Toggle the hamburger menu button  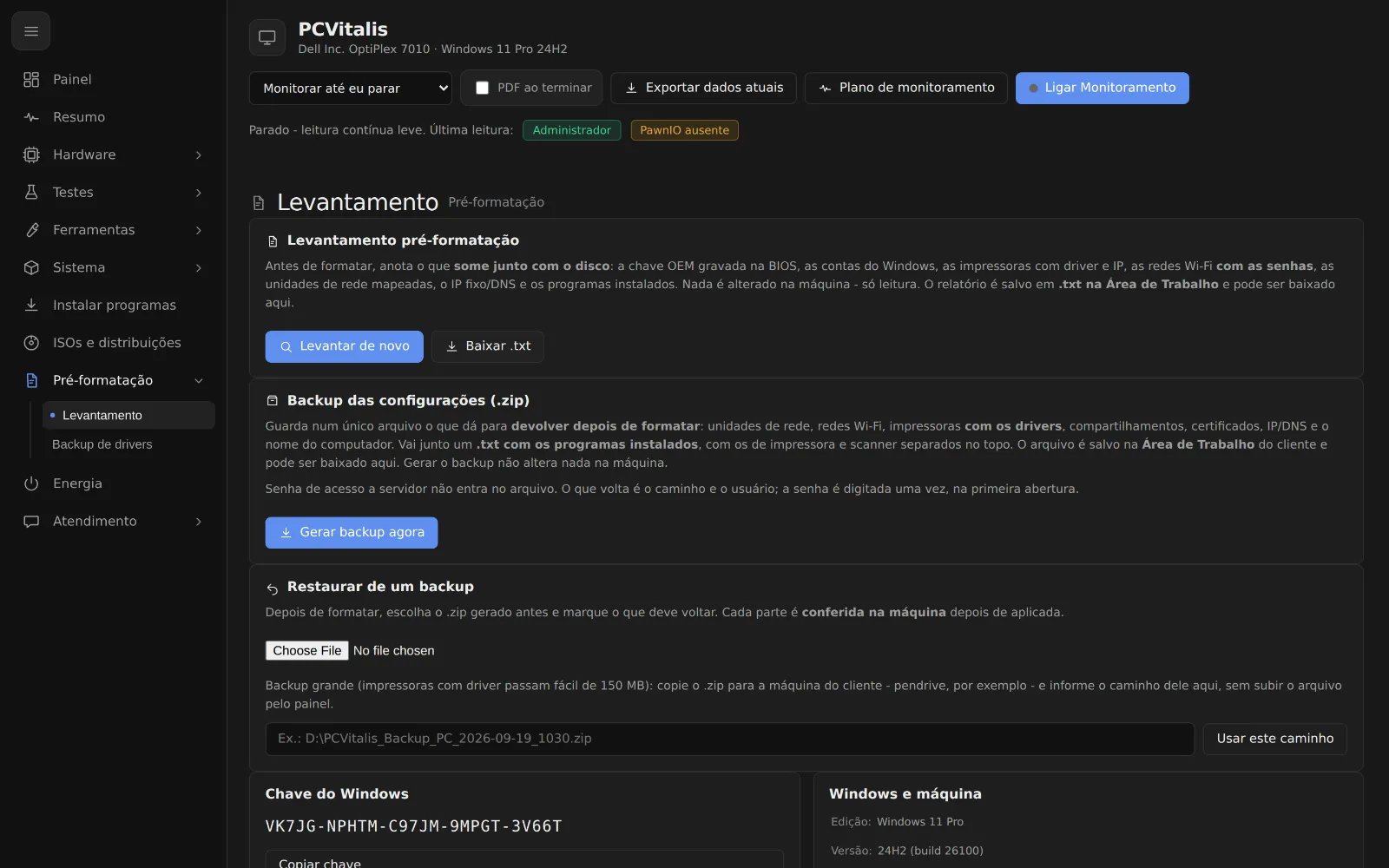pos(30,31)
